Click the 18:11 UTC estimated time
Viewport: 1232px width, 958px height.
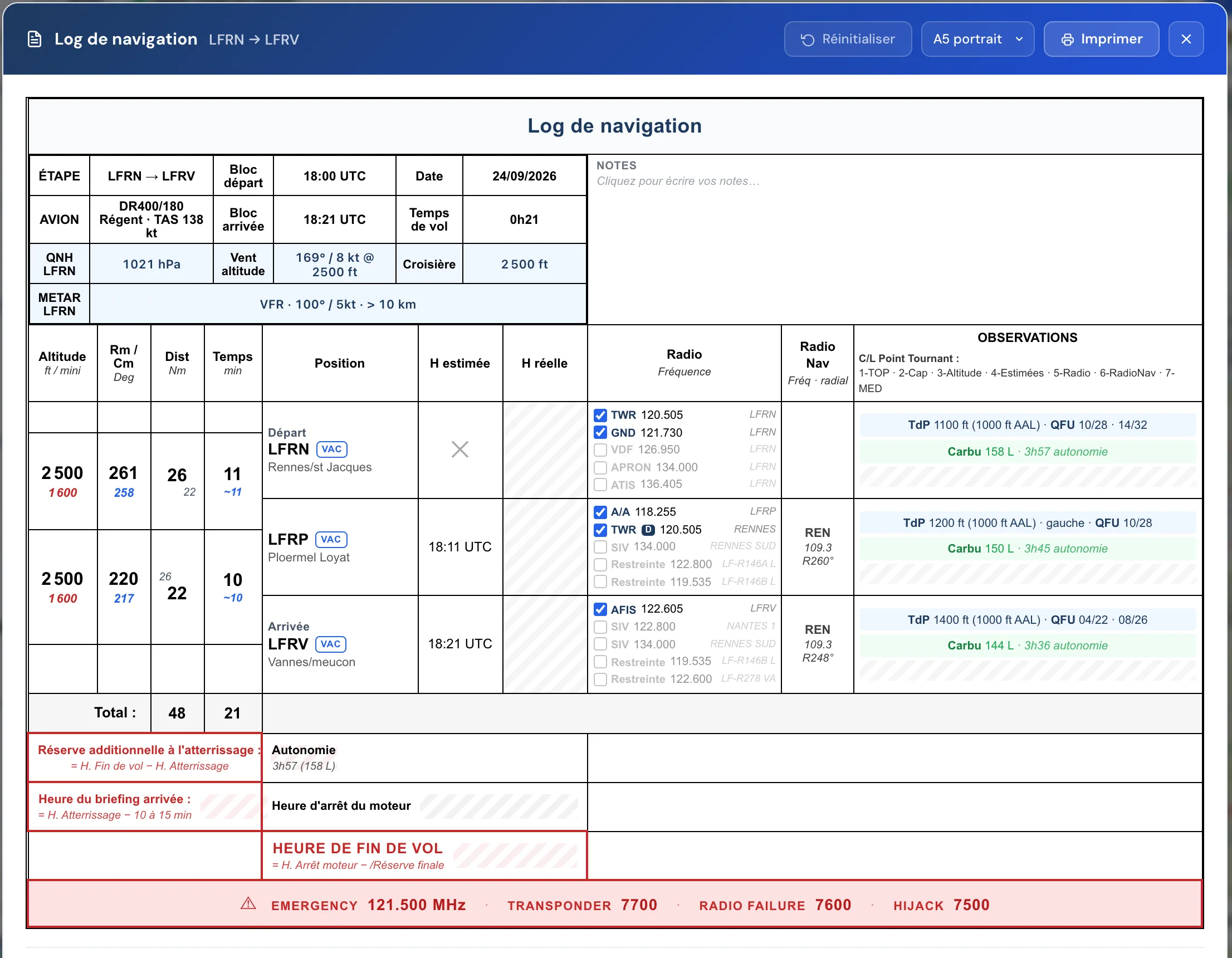[x=459, y=547]
